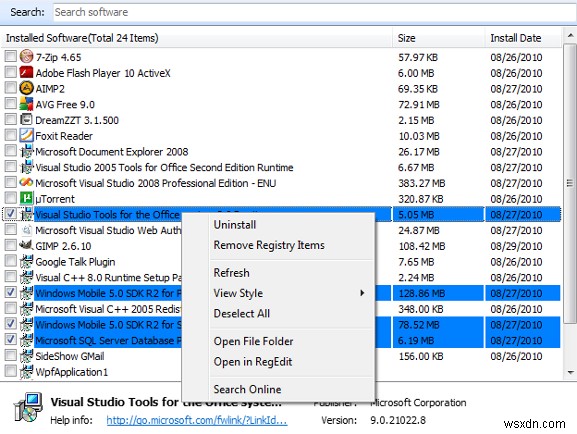Click the µTorrent icon

tap(26, 198)
